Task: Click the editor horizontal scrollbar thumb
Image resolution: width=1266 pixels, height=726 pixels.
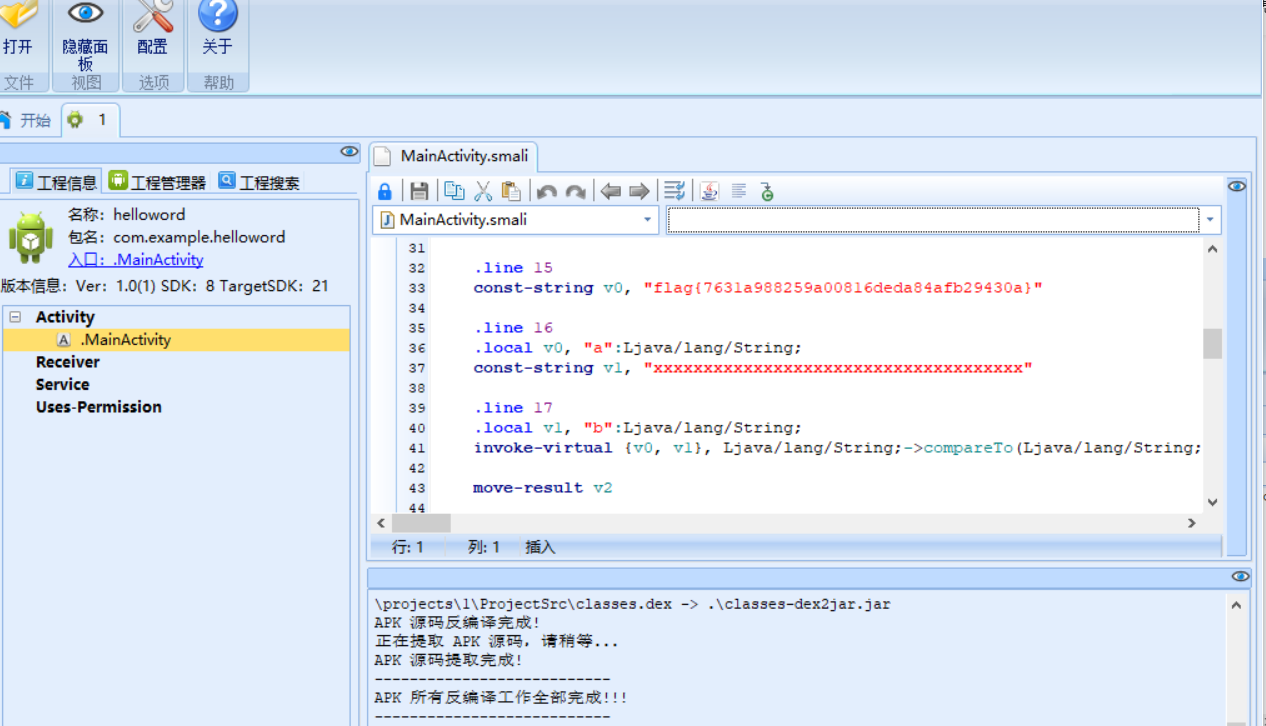Action: [421, 523]
